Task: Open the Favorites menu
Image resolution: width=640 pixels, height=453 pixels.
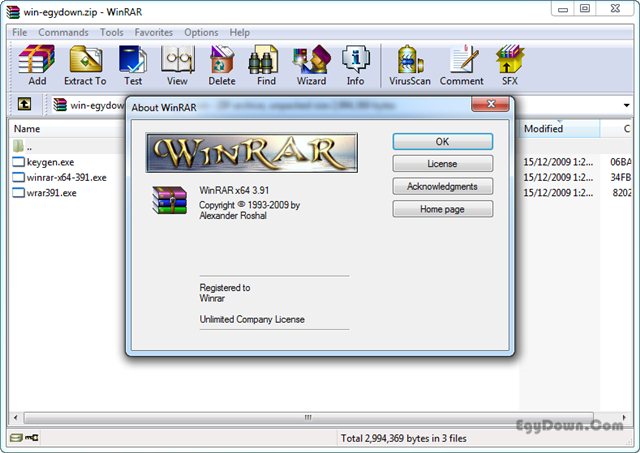Action: pos(153,32)
